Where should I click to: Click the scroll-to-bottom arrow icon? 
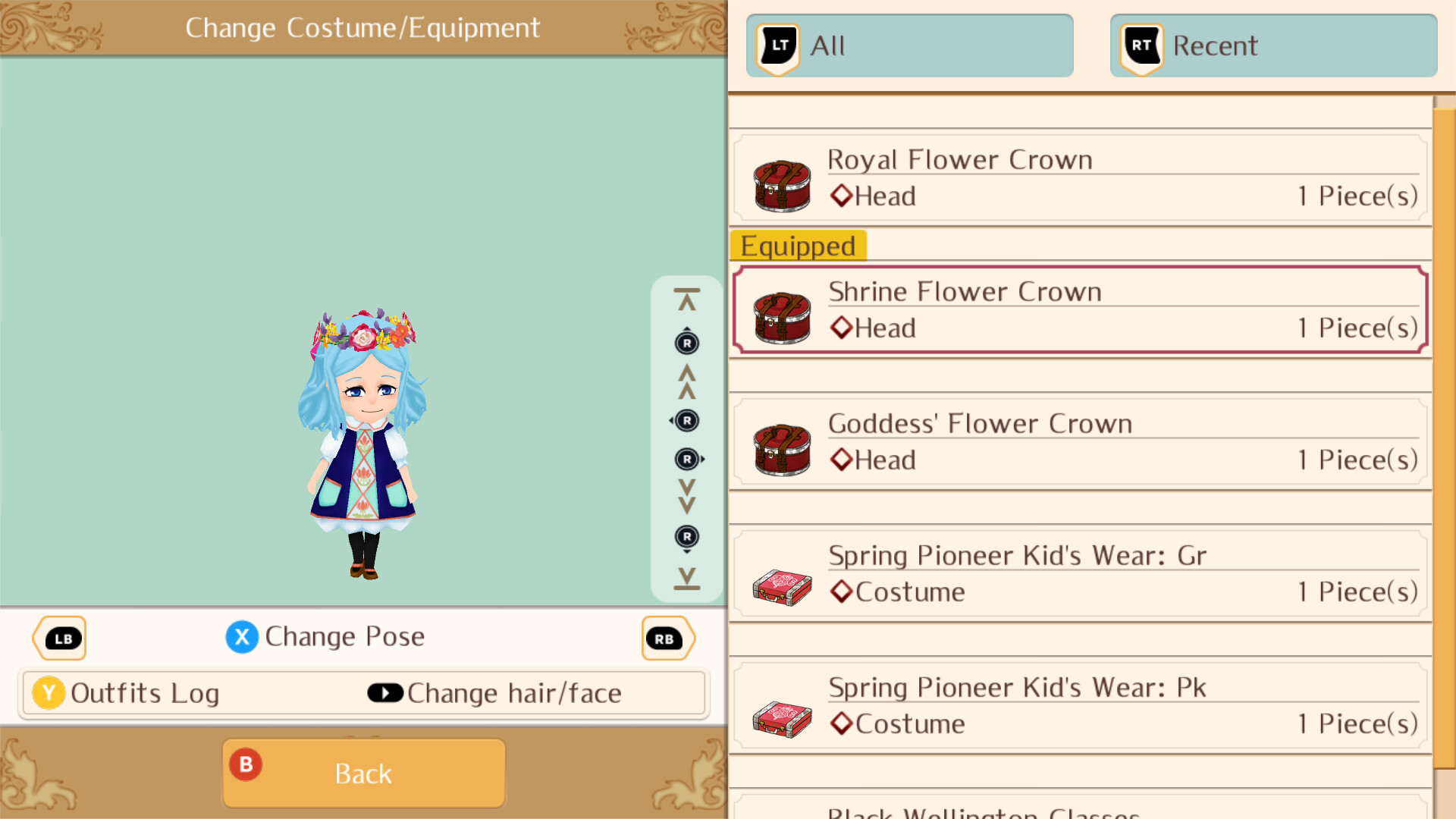(x=687, y=579)
